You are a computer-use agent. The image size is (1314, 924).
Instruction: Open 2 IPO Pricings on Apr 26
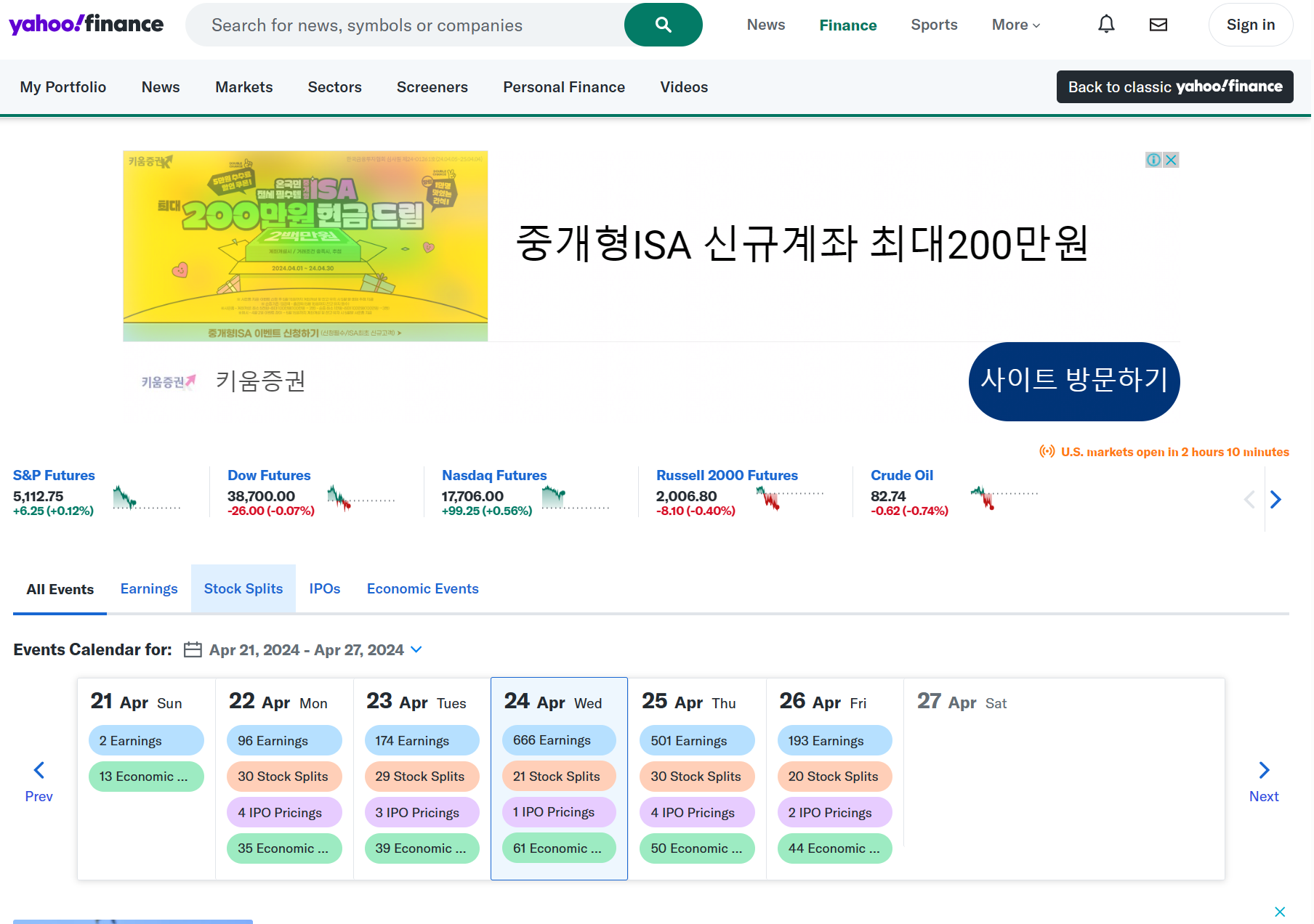click(x=834, y=812)
